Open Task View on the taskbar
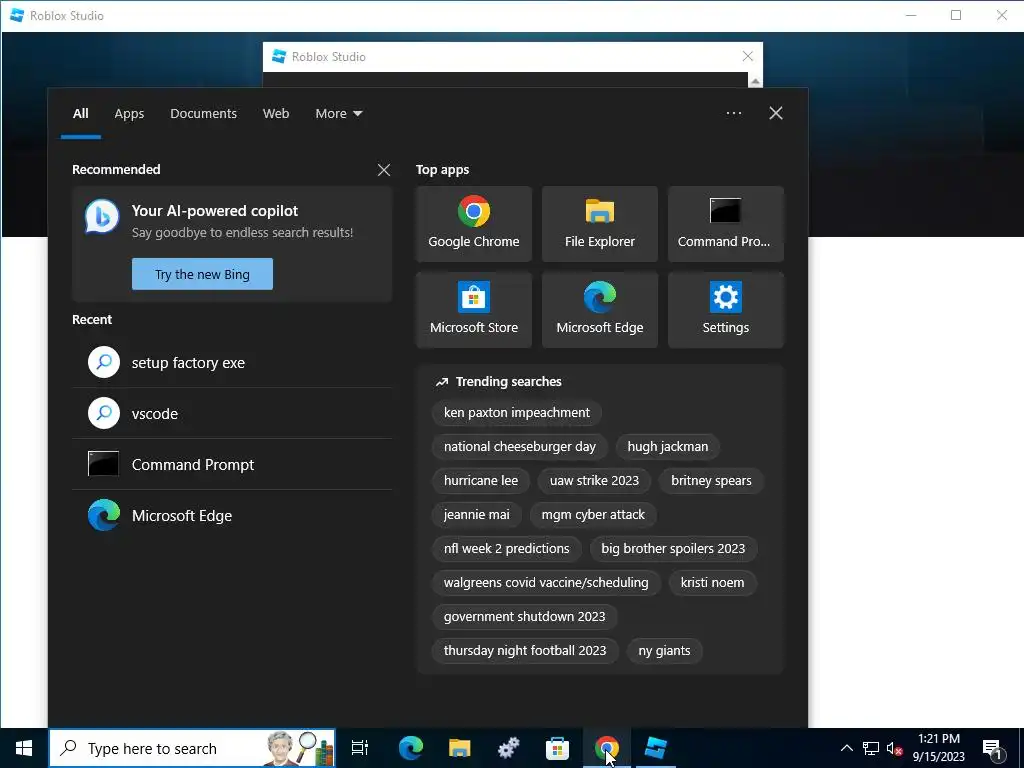1024x768 pixels. pos(360,748)
